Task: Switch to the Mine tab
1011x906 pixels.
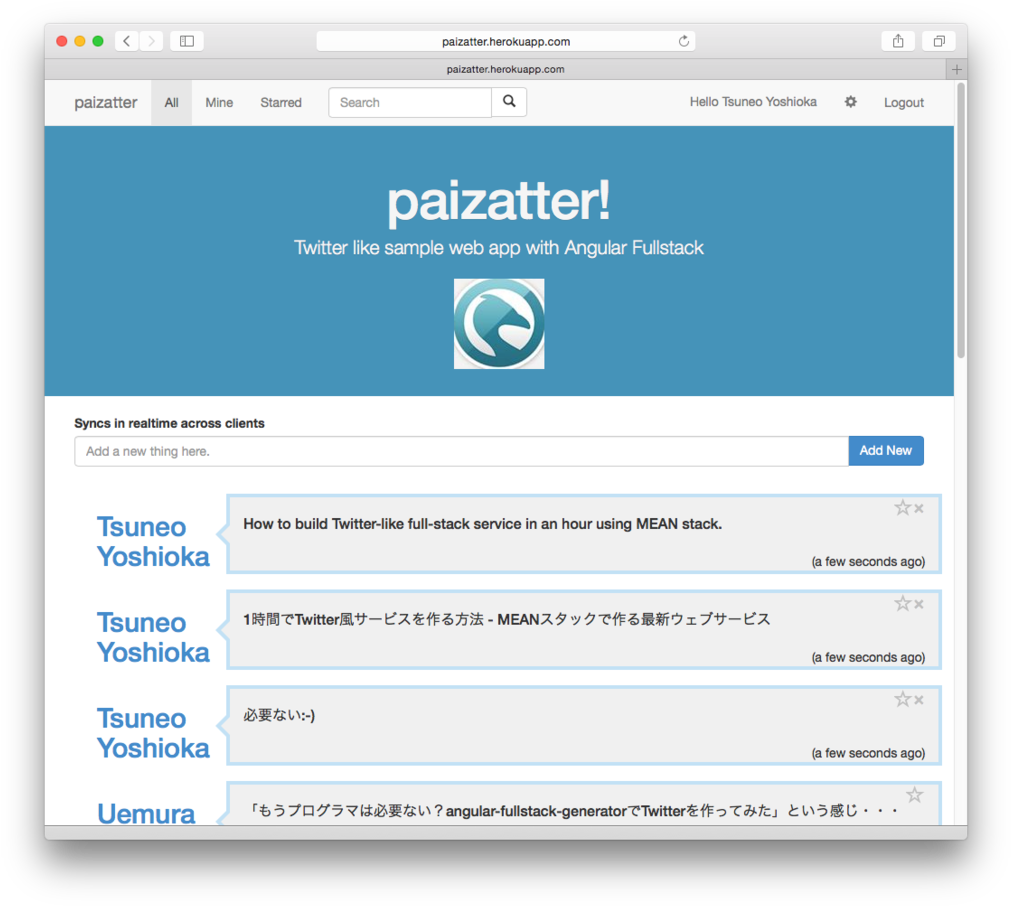Action: [219, 102]
